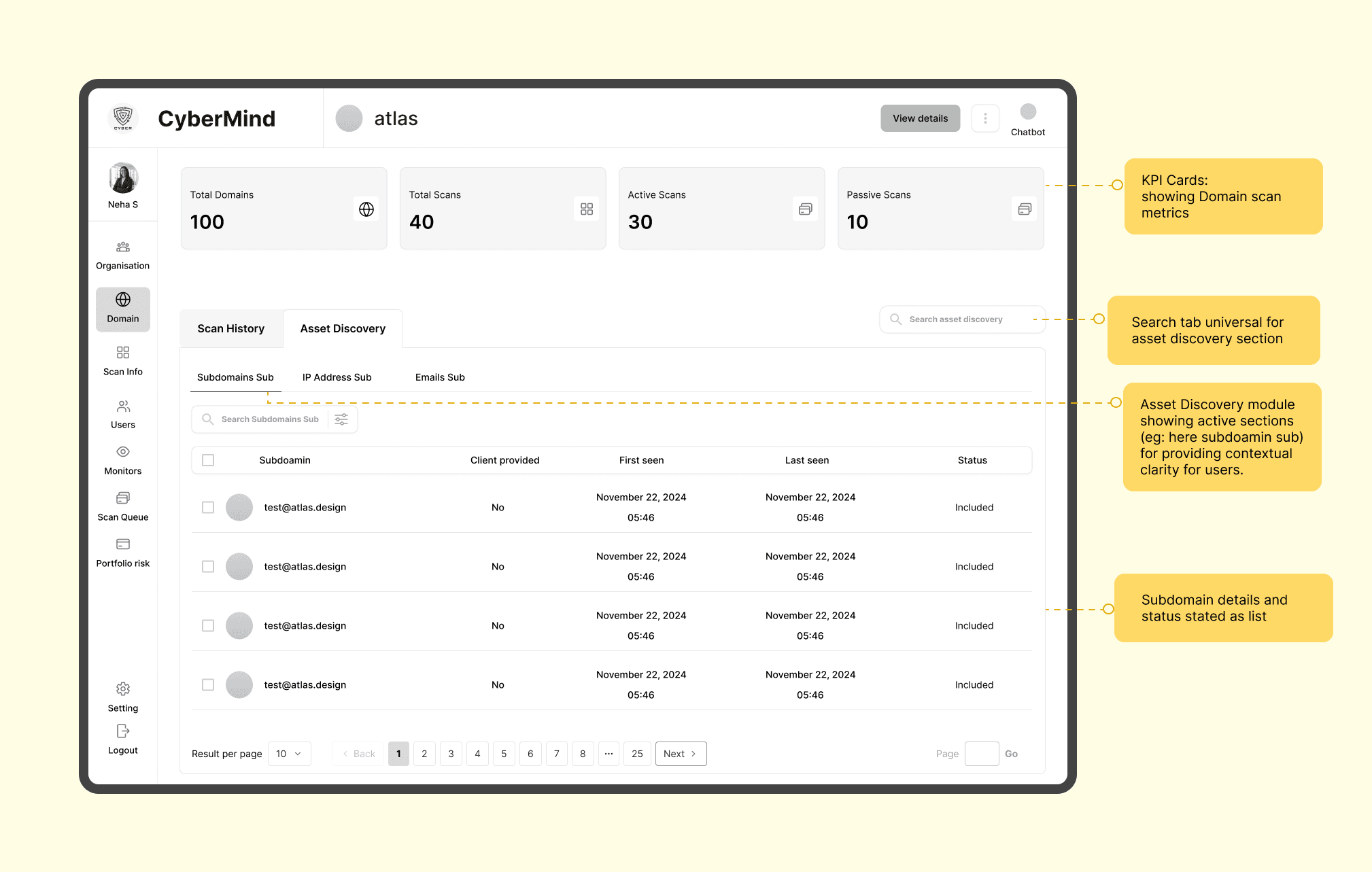1372x872 pixels.
Task: Check the last test@atlas.design row checkbox
Action: pos(208,685)
